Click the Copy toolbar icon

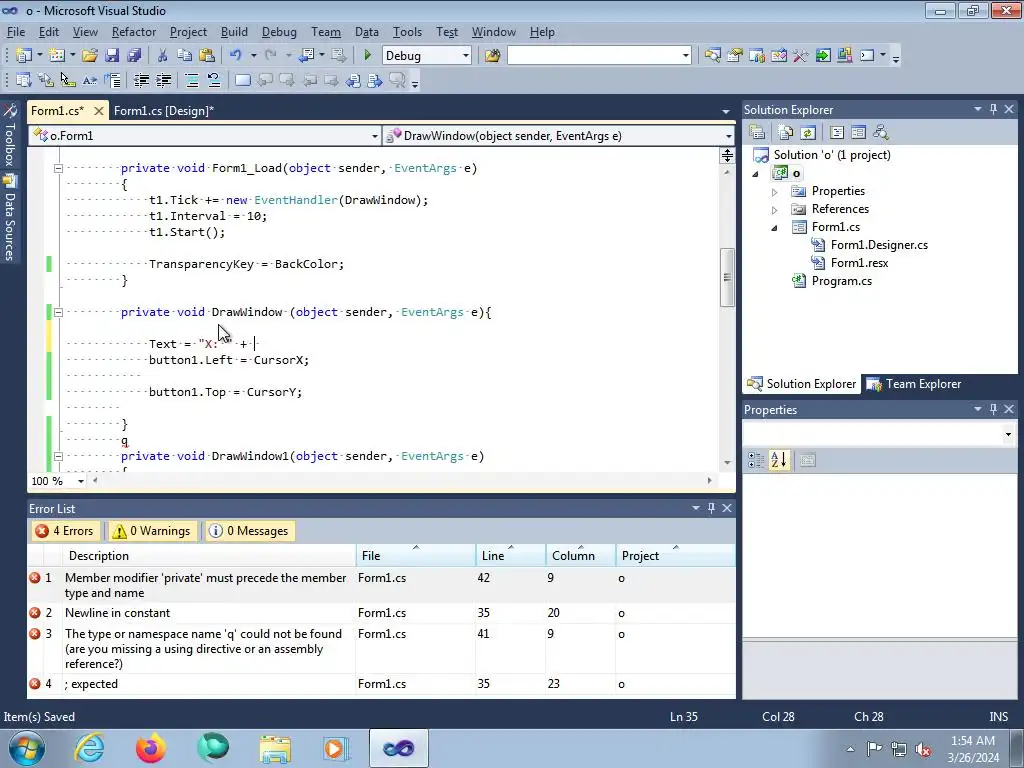pyautogui.click(x=185, y=56)
